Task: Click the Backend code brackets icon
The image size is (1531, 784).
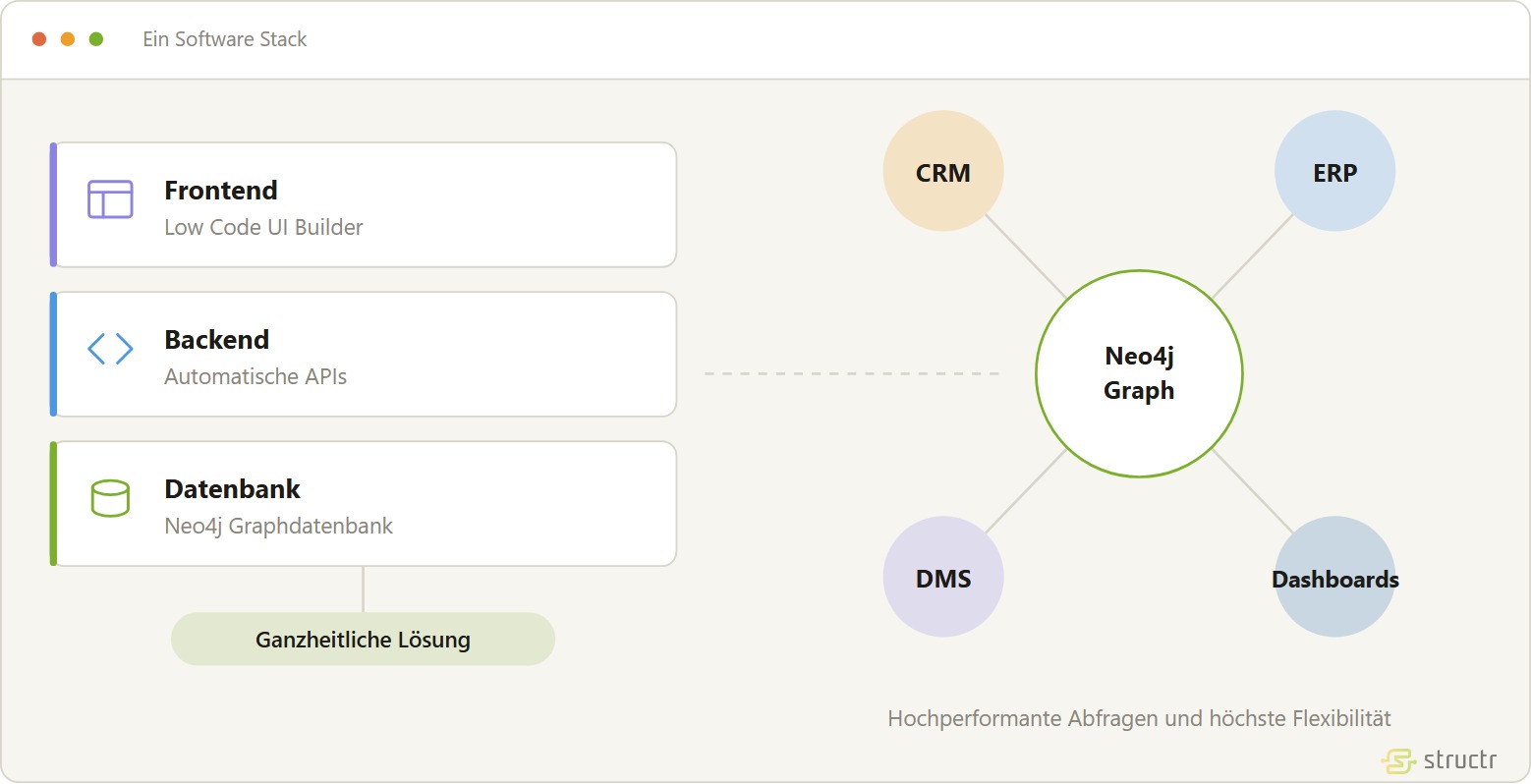Action: 110,349
